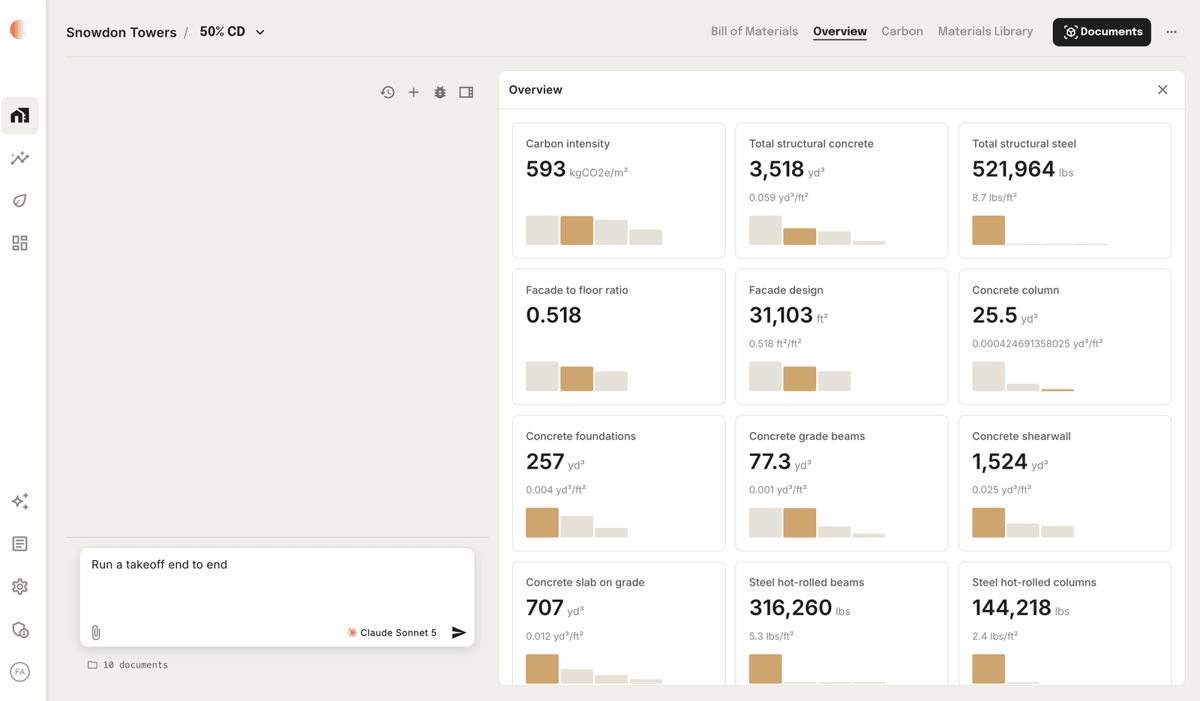Screen dimensions: 1200x701
Task: Open the shield clock icon in sidebar
Action: [x=20, y=630]
